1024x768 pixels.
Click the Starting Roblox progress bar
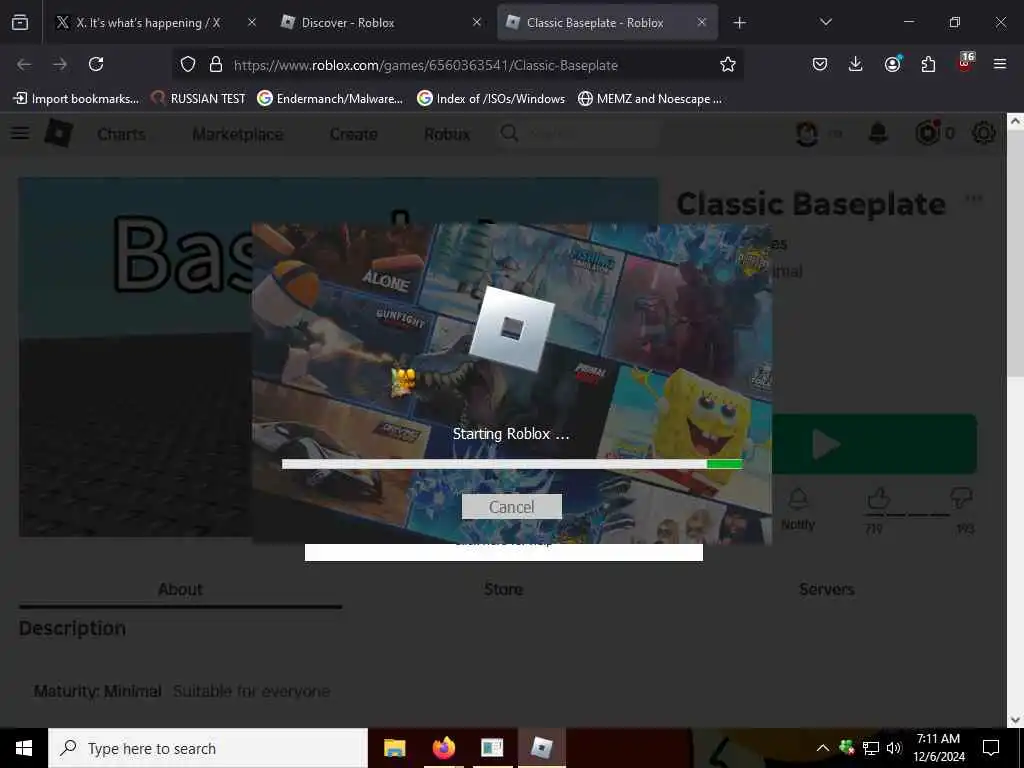coord(512,464)
